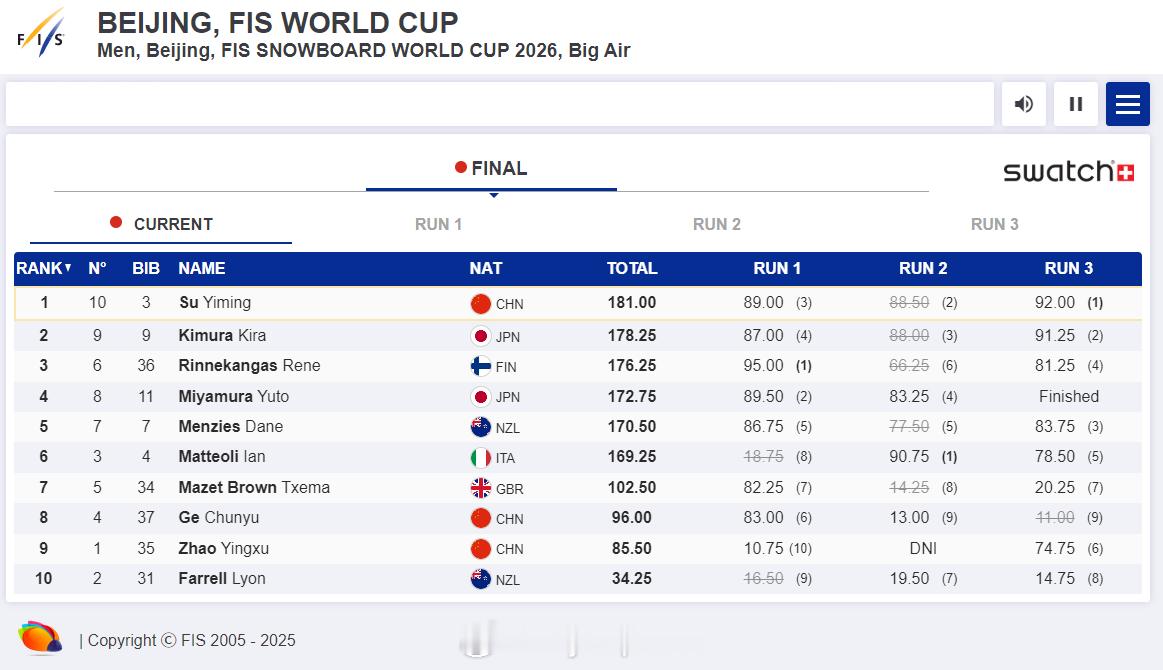Click the FIS logo
This screenshot has width=1163, height=670.
tap(41, 35)
